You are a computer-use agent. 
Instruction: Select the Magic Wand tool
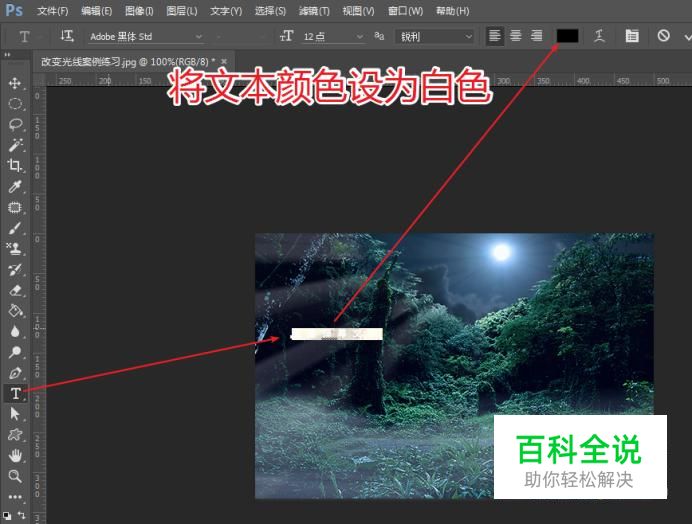click(15, 145)
